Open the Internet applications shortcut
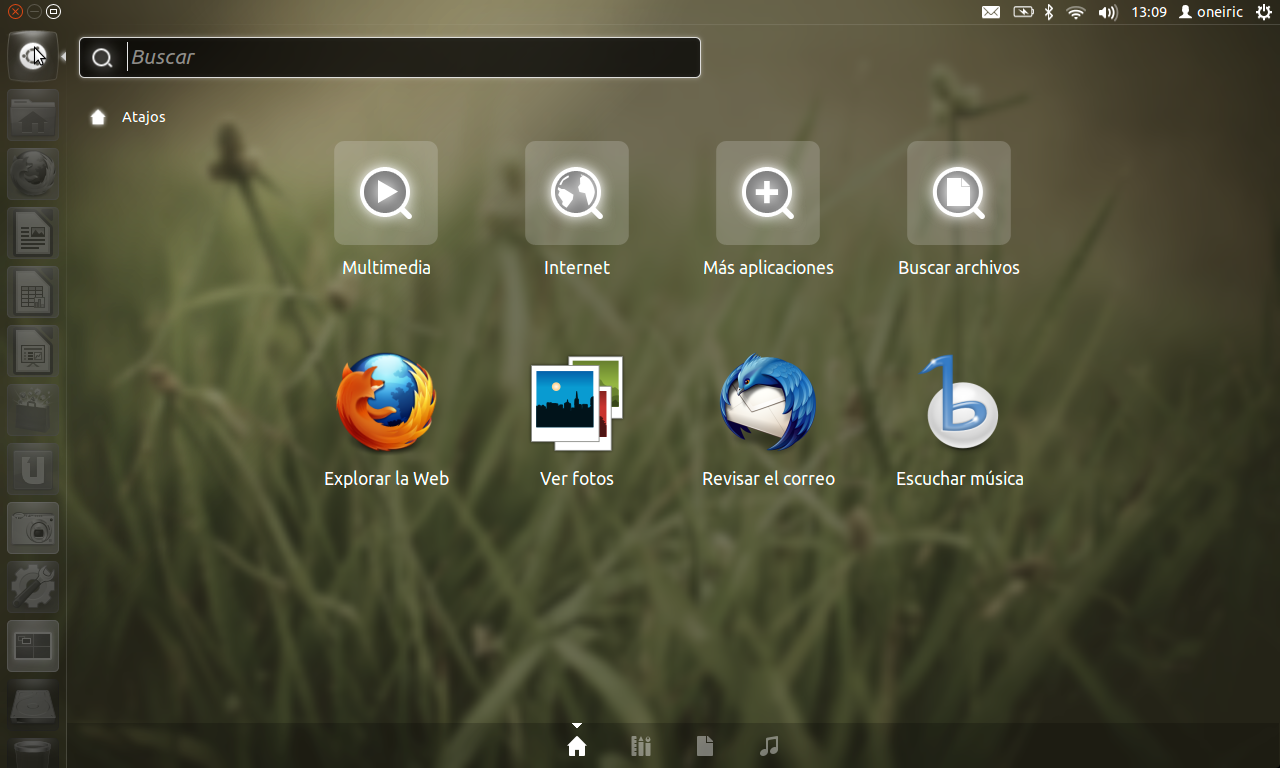The image size is (1280, 768). click(x=577, y=193)
